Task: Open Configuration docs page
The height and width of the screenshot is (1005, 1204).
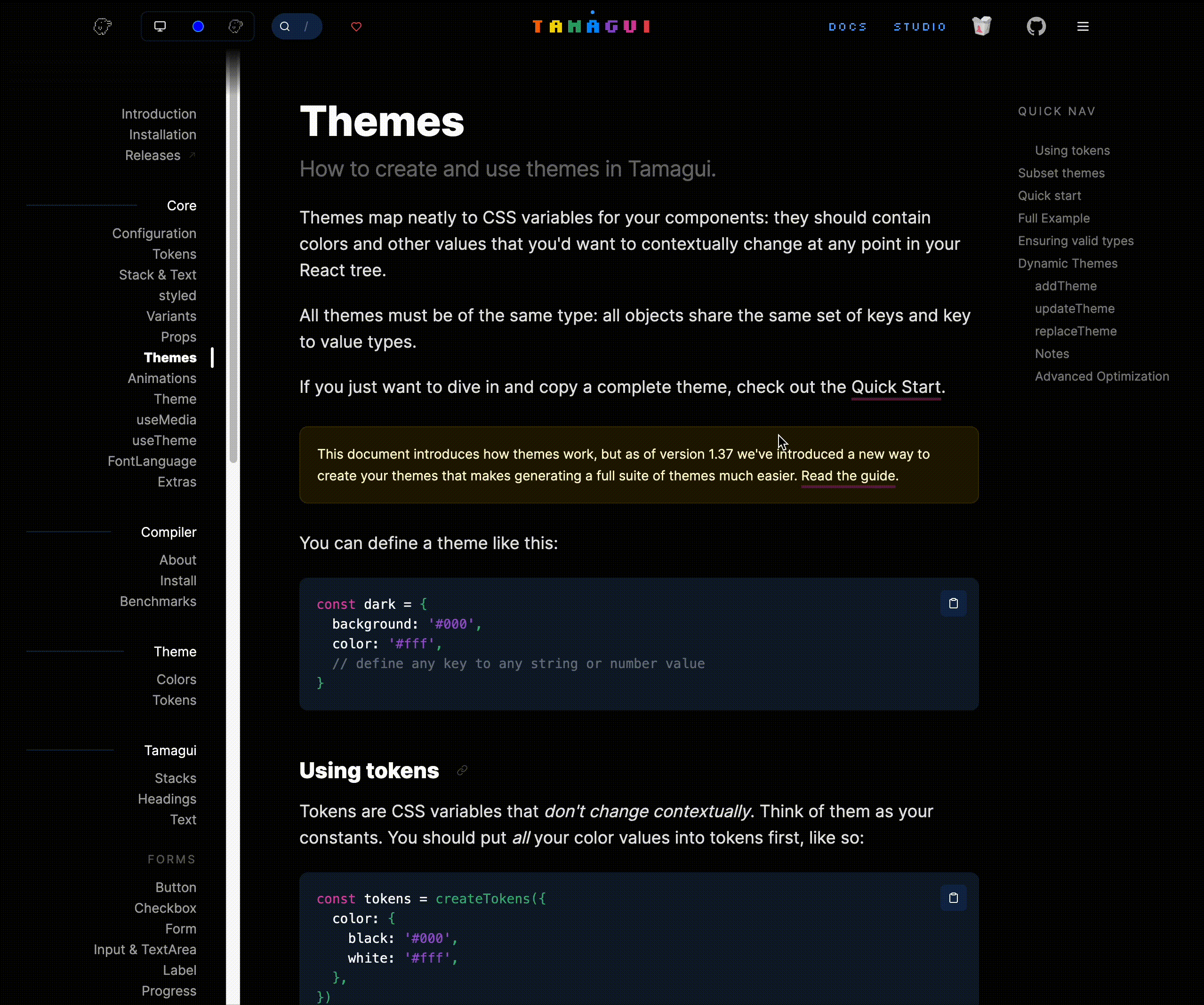Action: (154, 233)
